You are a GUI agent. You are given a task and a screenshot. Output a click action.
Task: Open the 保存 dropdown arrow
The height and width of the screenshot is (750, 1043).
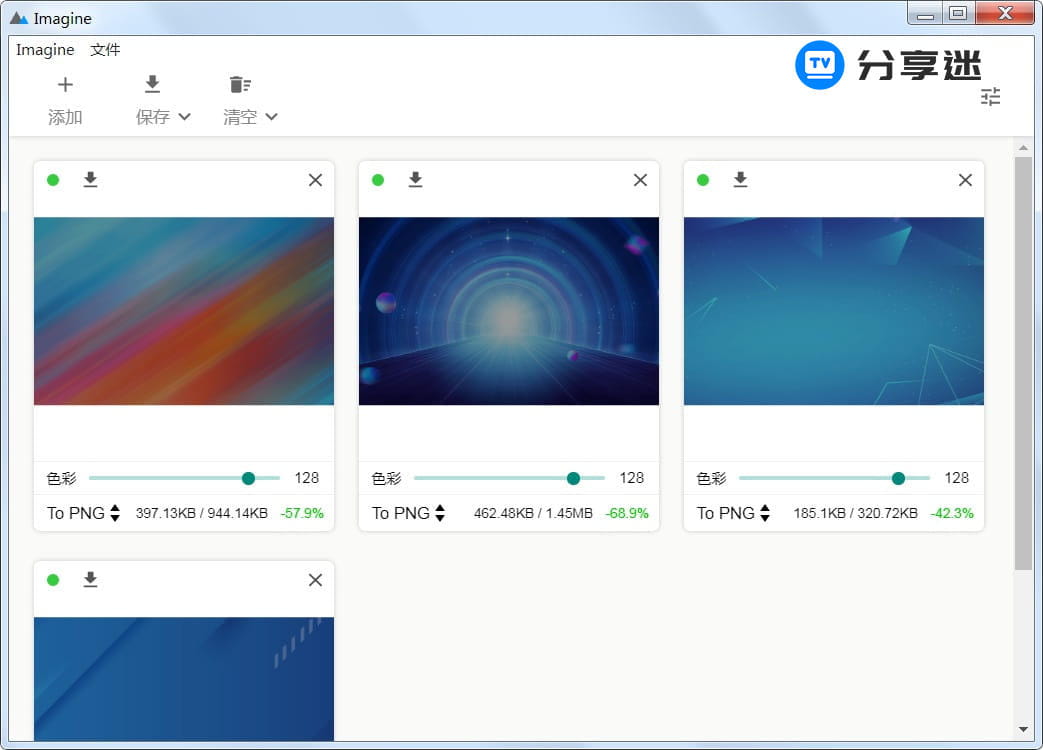183,117
